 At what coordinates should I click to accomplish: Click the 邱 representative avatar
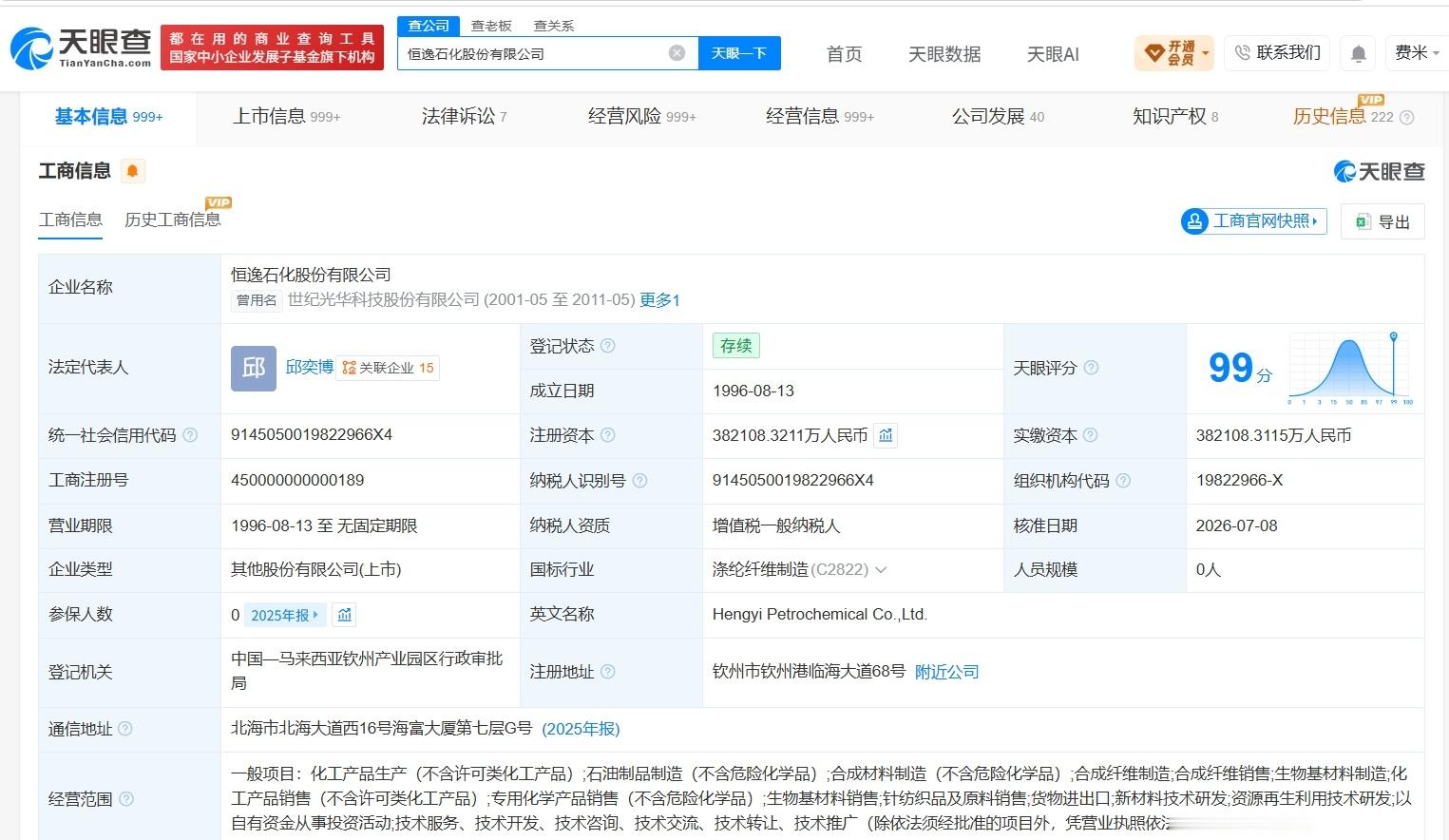(254, 368)
